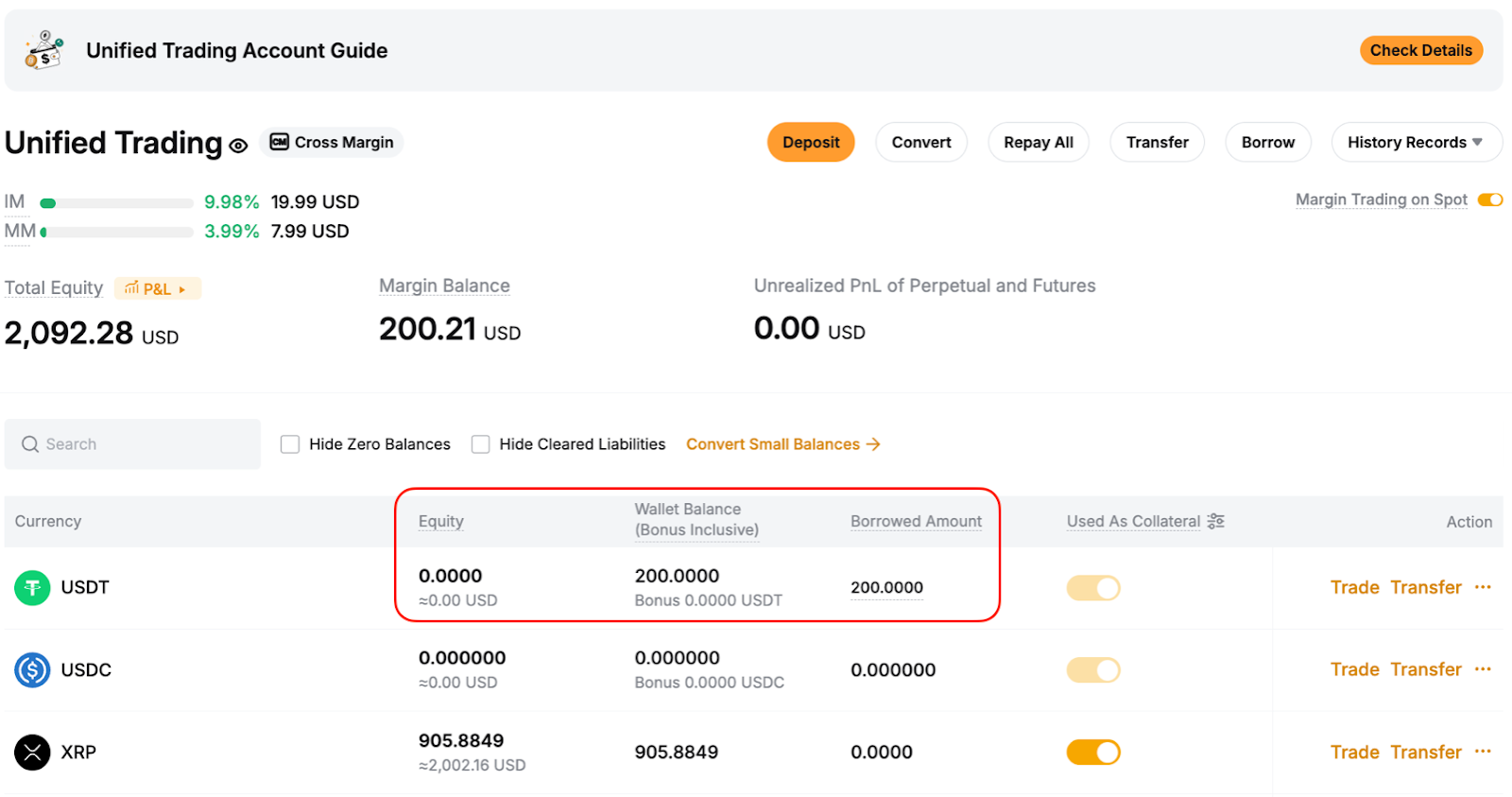Check the Hide Zero Balances checkbox
The image size is (1512, 797).
(x=290, y=444)
